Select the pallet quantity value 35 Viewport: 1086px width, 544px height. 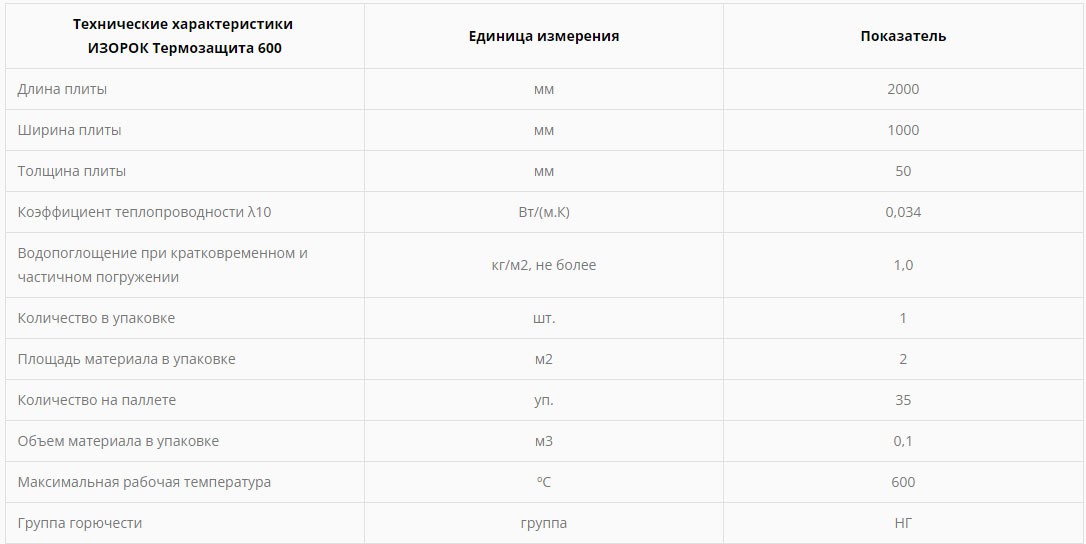[x=903, y=400]
